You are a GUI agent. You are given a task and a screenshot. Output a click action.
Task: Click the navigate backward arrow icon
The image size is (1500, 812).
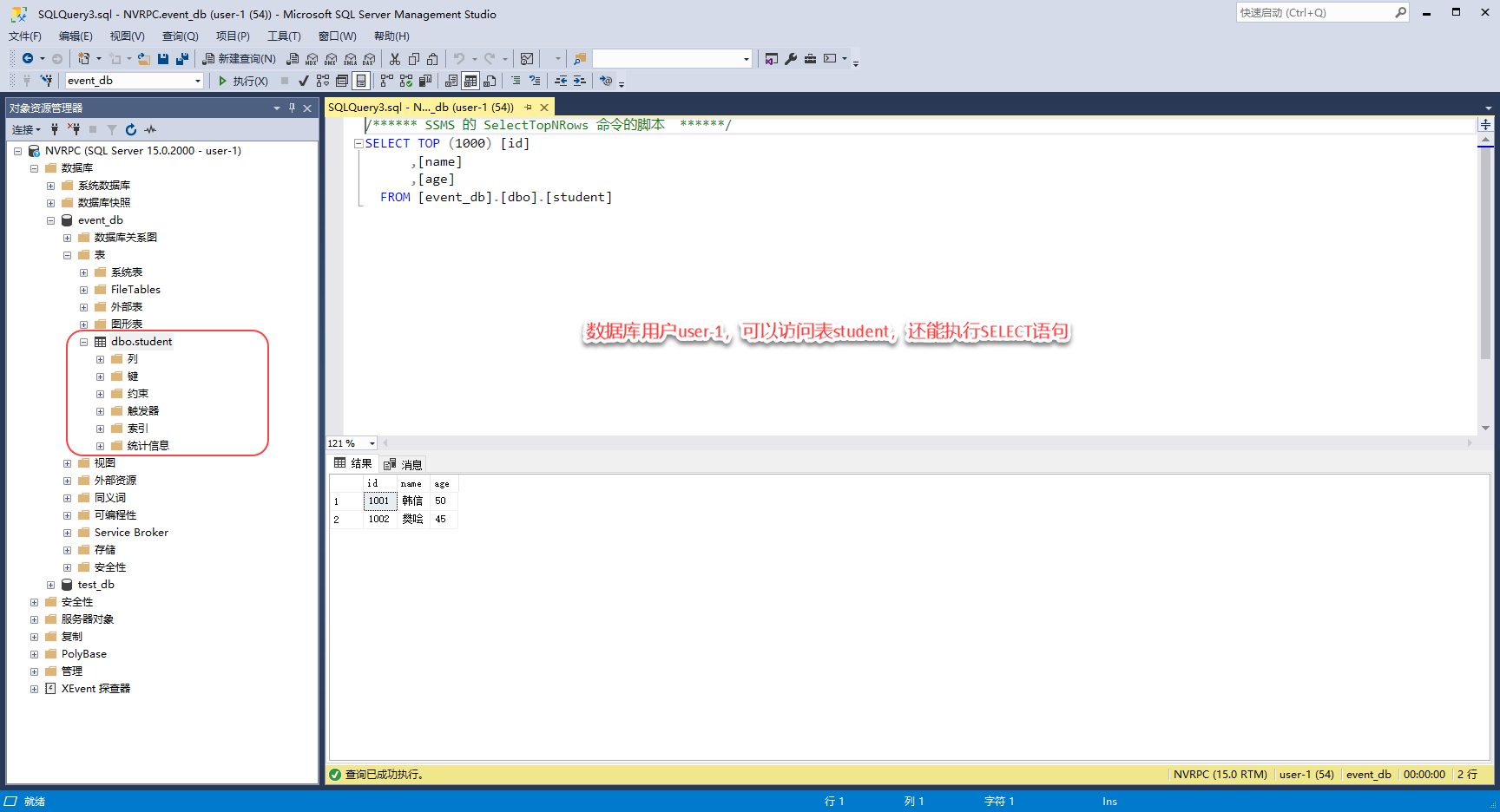(x=28, y=58)
